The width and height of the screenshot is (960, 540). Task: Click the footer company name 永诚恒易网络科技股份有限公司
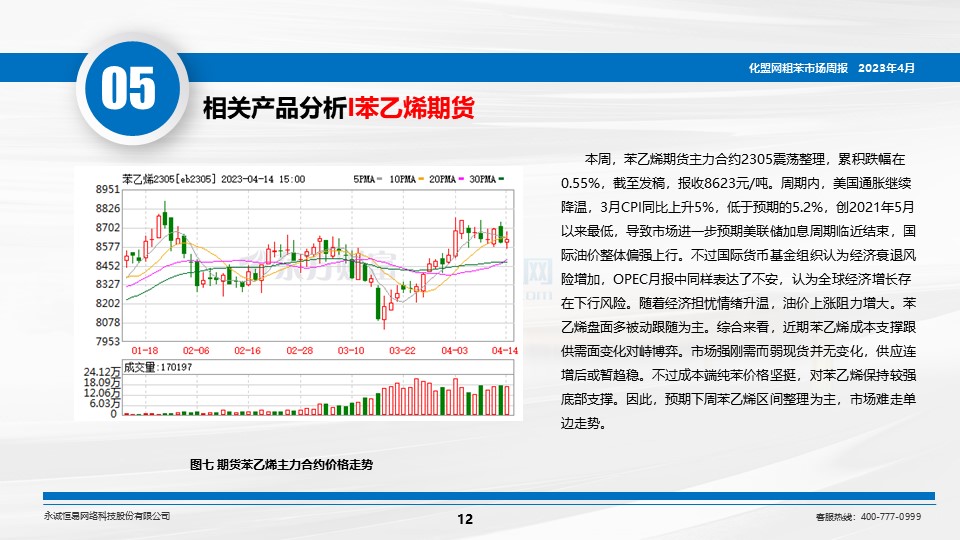click(107, 516)
